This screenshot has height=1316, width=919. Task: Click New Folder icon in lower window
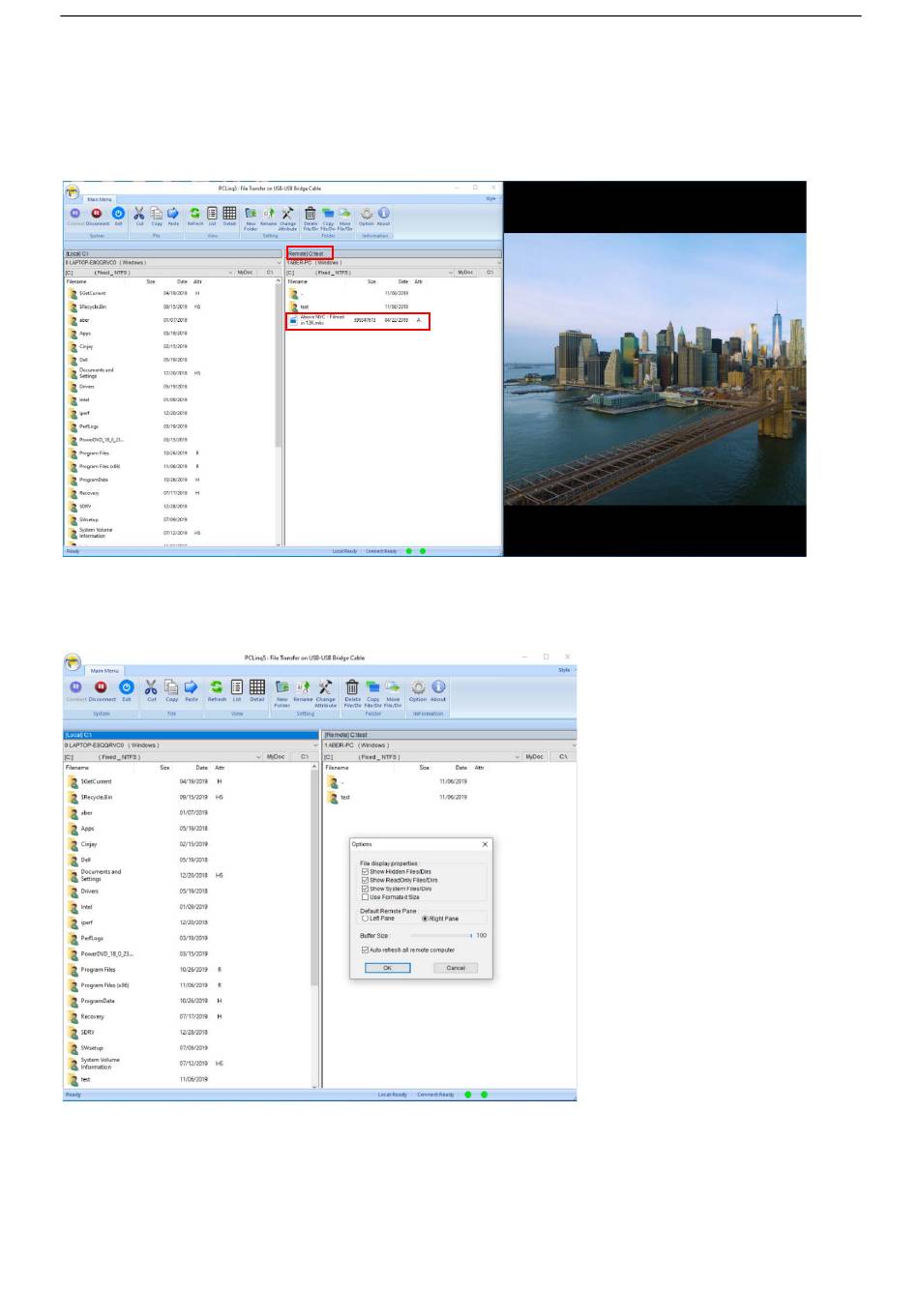tap(282, 687)
